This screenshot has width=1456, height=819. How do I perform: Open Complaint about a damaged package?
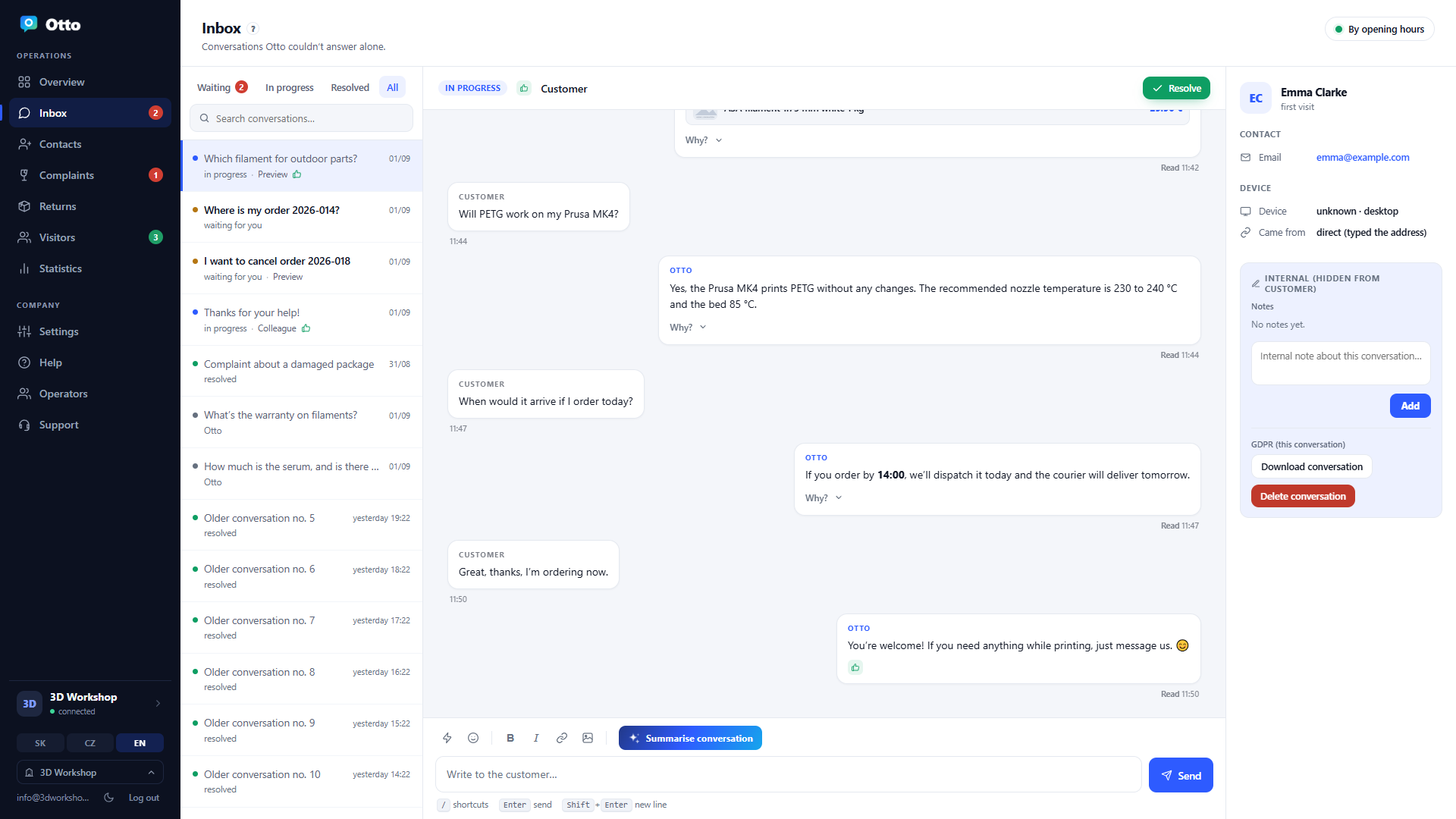click(x=301, y=371)
